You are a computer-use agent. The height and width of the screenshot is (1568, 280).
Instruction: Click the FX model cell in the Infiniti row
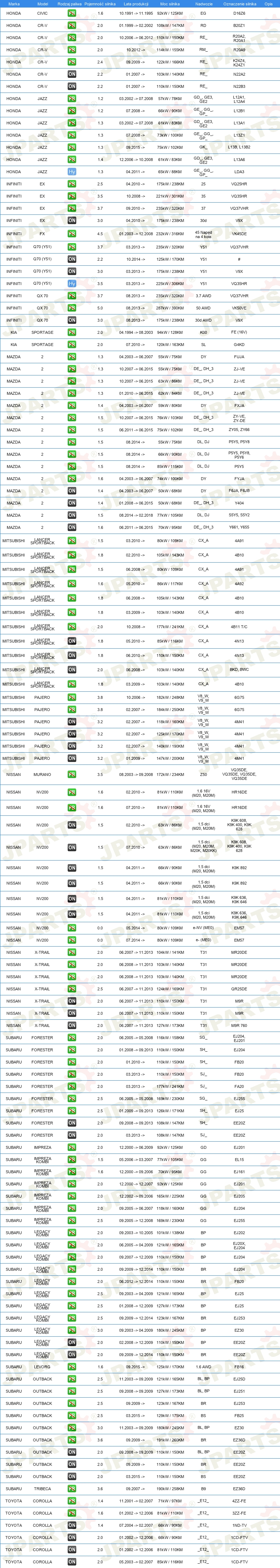coord(43,234)
